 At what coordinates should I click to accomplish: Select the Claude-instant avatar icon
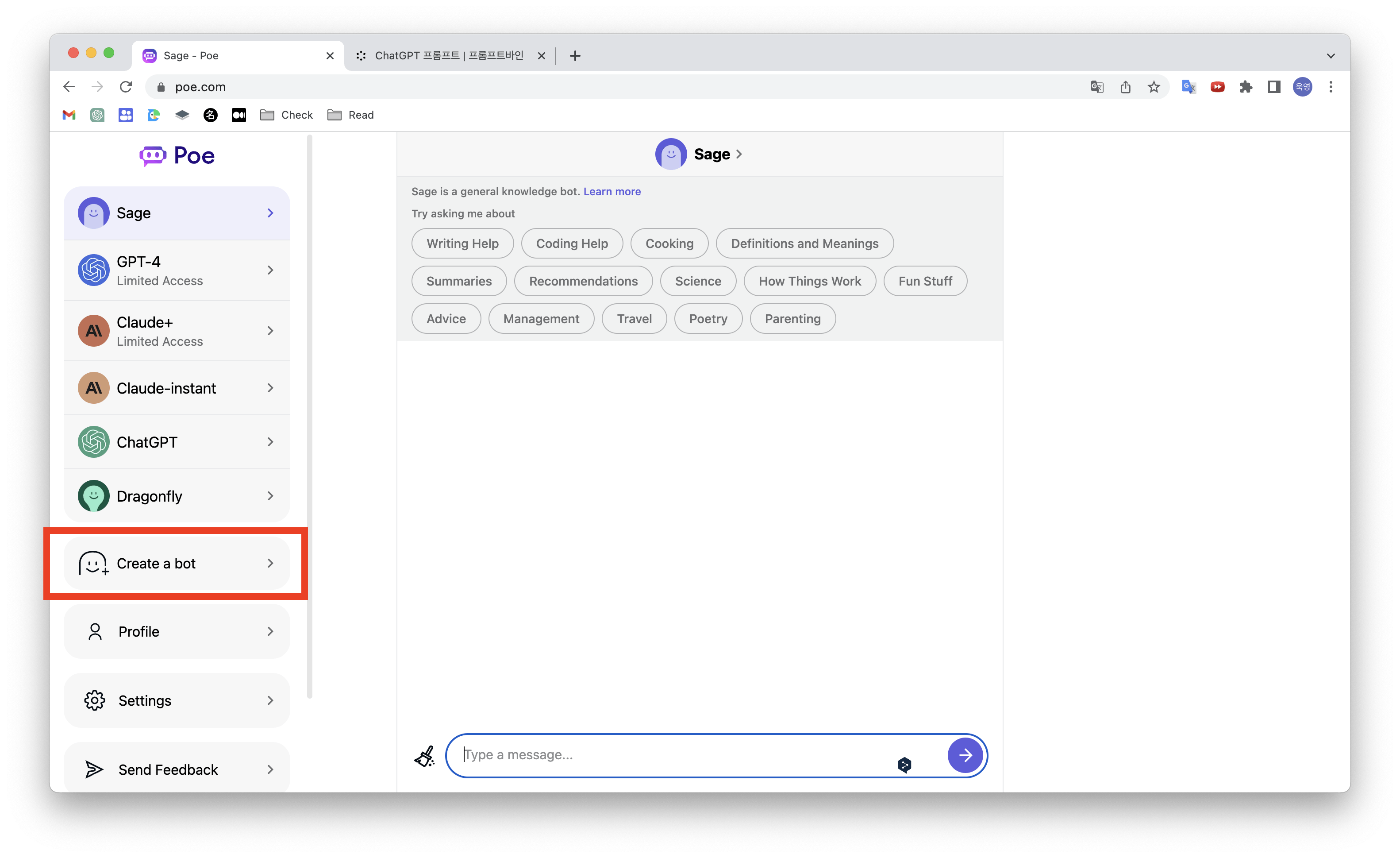click(x=93, y=388)
